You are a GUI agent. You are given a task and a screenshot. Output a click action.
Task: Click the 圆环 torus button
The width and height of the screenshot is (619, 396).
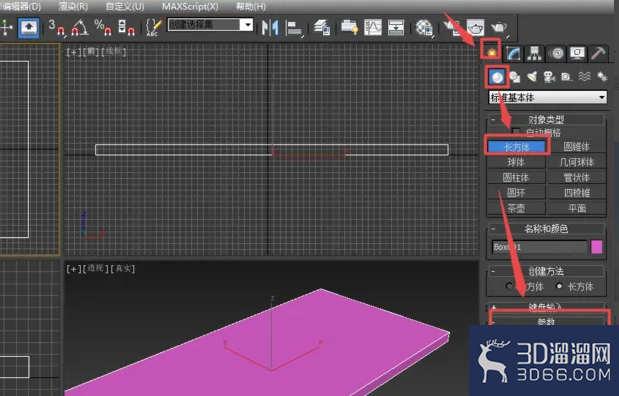click(516, 193)
